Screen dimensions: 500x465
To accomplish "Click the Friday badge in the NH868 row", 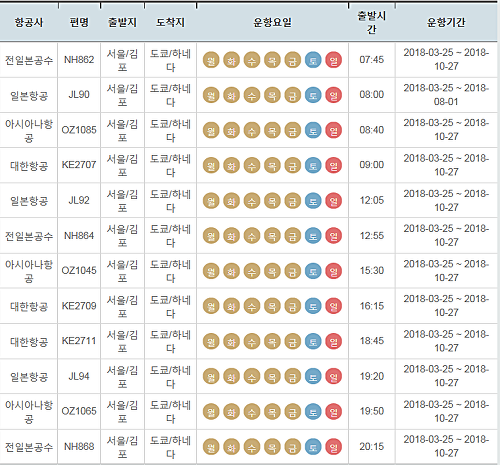I will [293, 447].
